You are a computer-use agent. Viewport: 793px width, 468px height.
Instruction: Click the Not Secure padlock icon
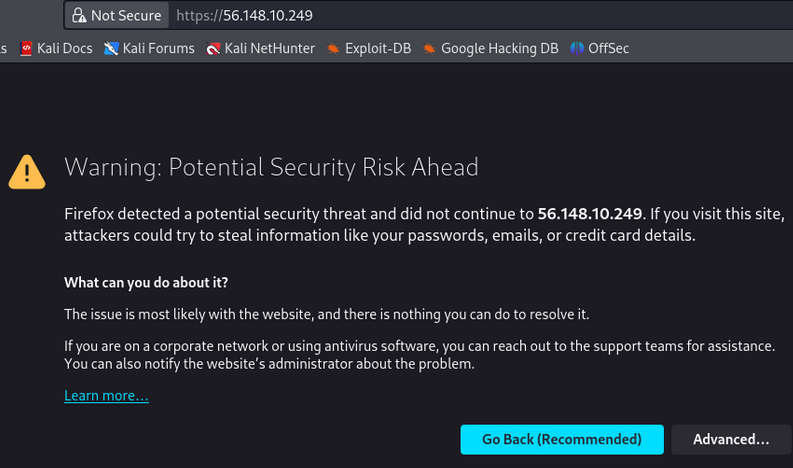point(79,15)
